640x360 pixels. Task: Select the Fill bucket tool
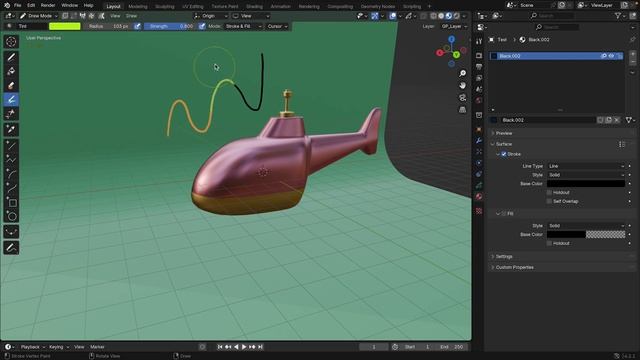tap(11, 71)
